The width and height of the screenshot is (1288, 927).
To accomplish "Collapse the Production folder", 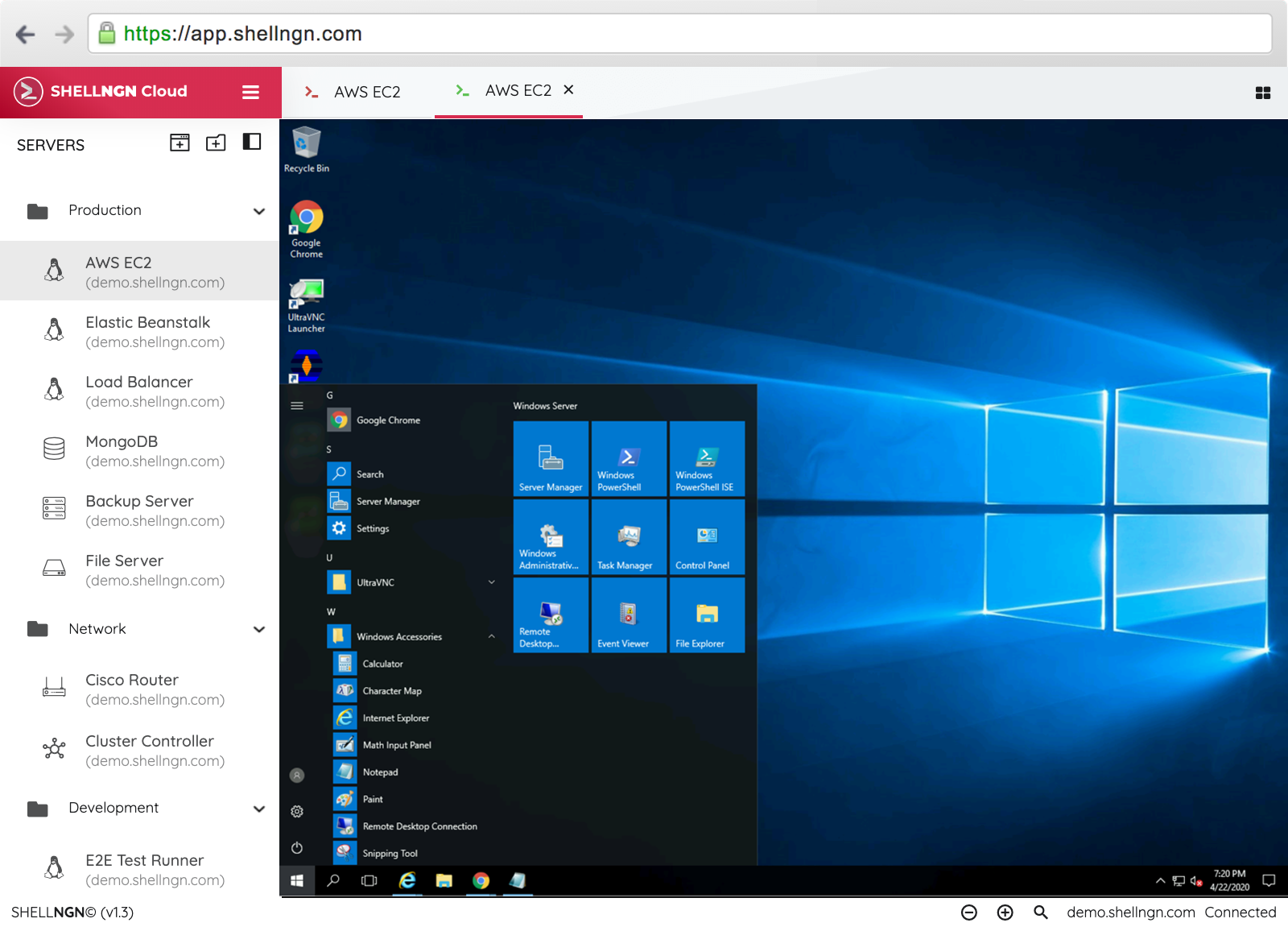I will pyautogui.click(x=259, y=211).
